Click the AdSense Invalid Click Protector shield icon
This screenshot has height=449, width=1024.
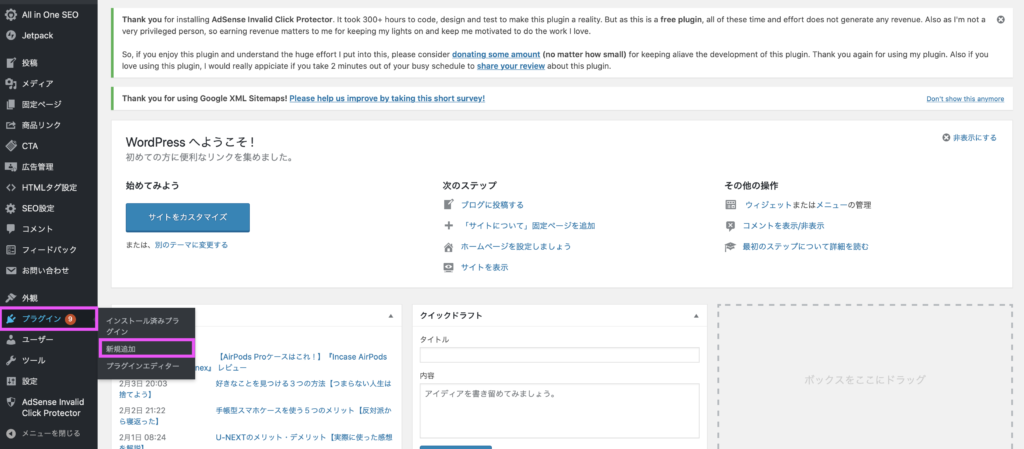pos(10,403)
